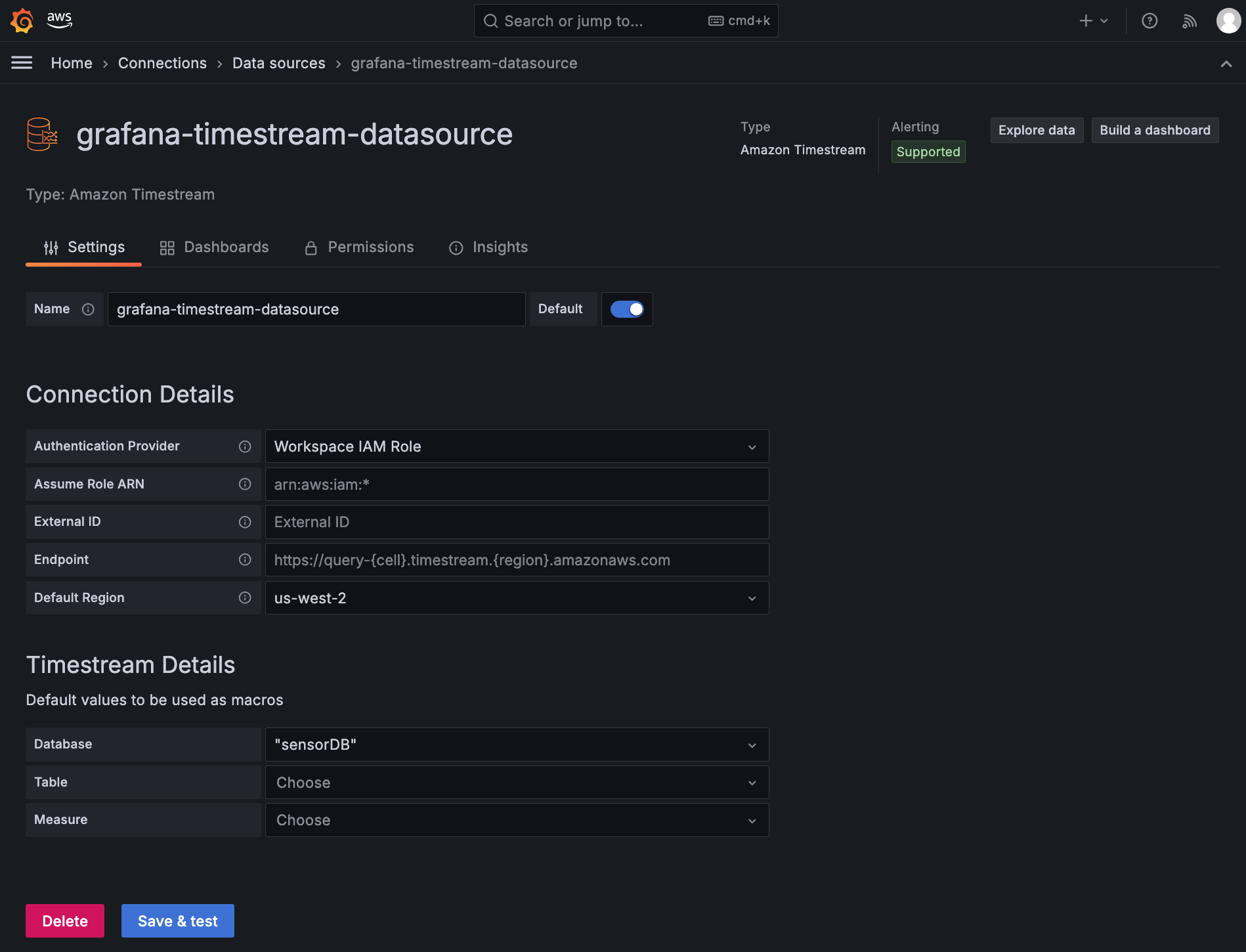Screen dimensions: 1246x952
Task: Open the Measure Choose dropdown
Action: coord(517,820)
